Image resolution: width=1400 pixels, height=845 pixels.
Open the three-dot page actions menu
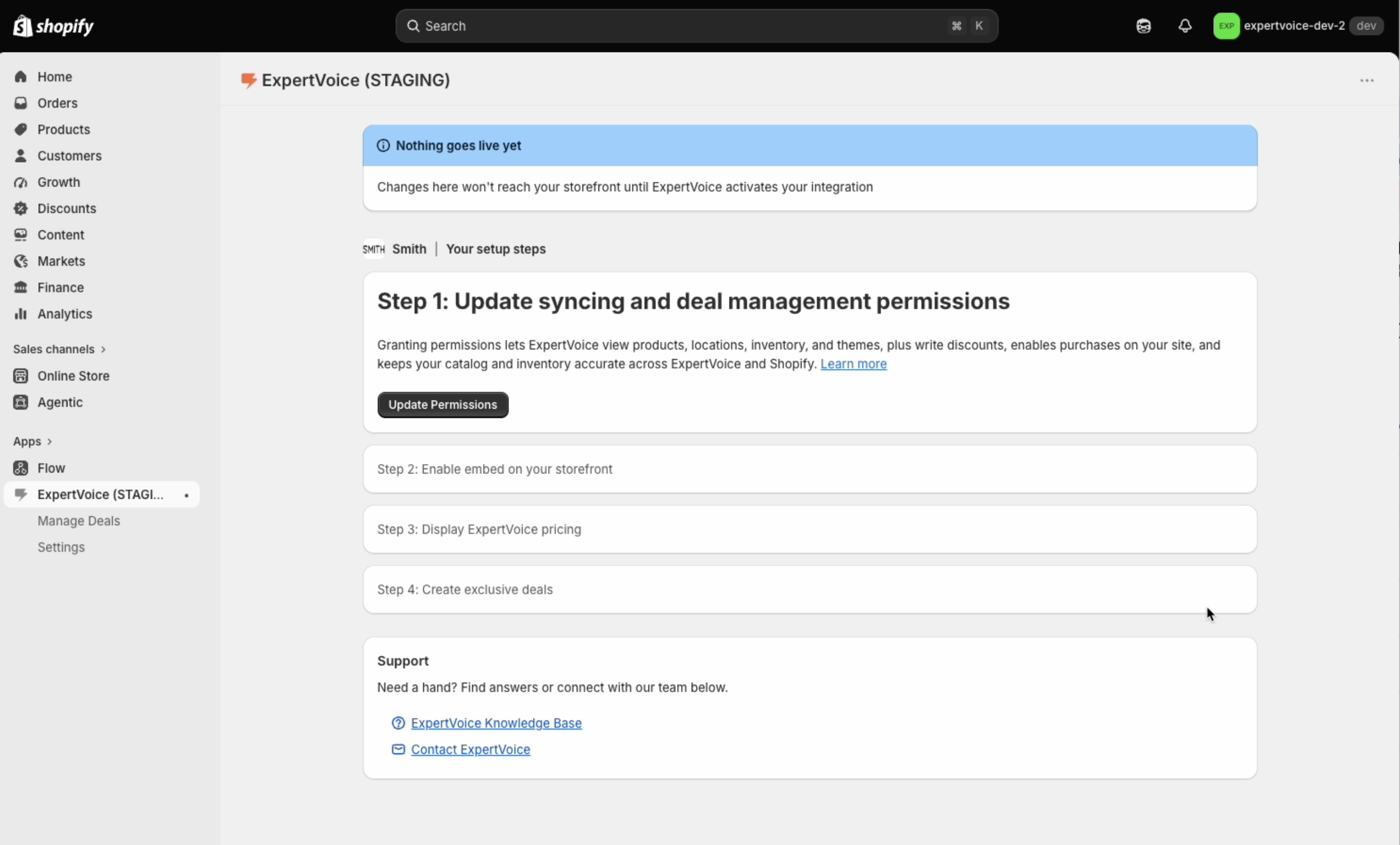point(1367,81)
